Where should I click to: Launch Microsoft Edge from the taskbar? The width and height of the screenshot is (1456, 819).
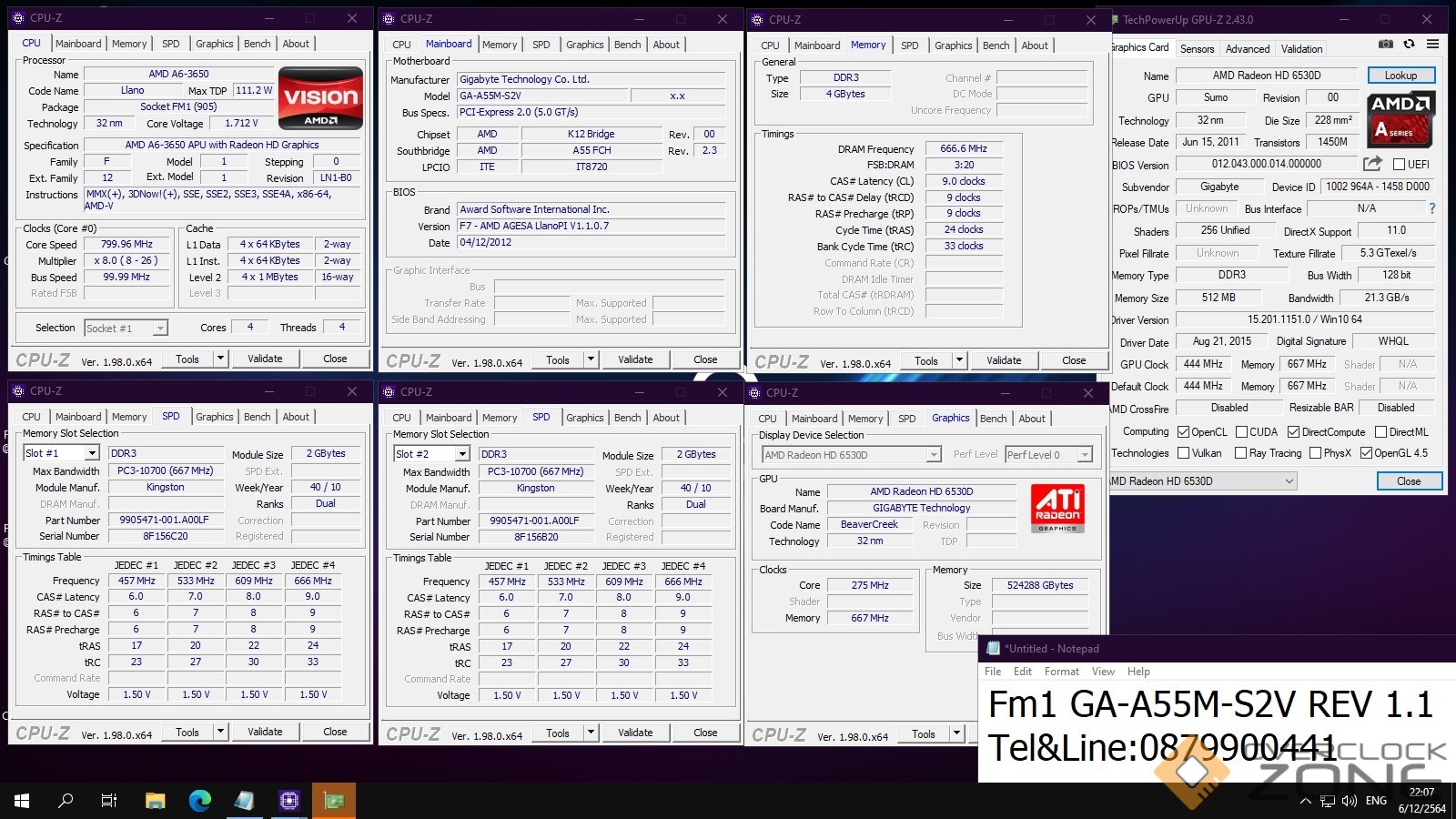pos(199,801)
